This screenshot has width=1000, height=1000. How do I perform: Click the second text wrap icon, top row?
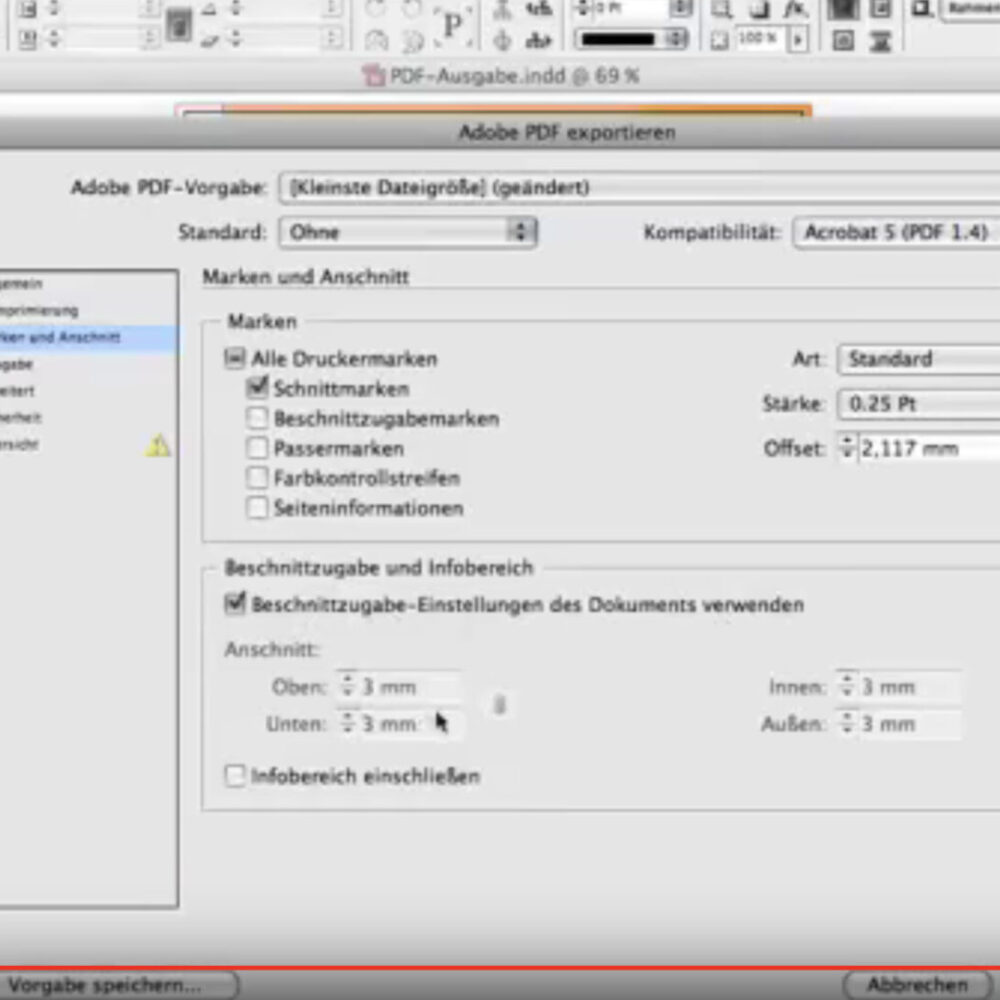click(x=880, y=9)
